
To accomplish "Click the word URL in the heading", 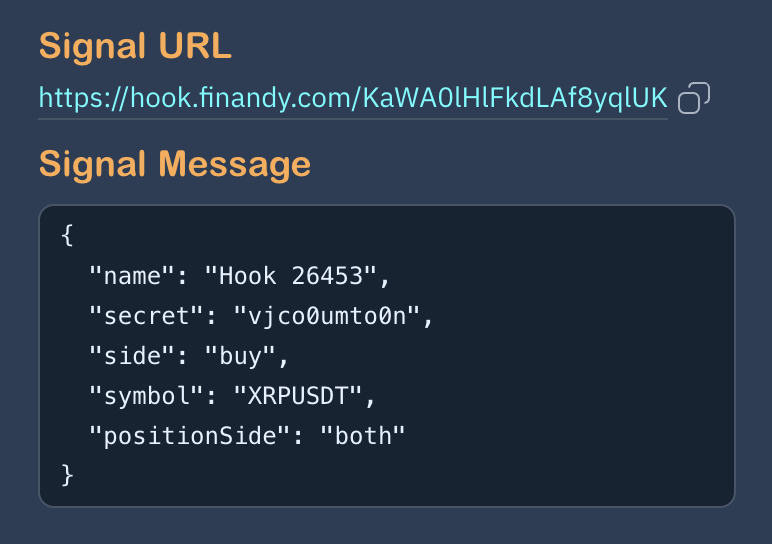I will [195, 46].
